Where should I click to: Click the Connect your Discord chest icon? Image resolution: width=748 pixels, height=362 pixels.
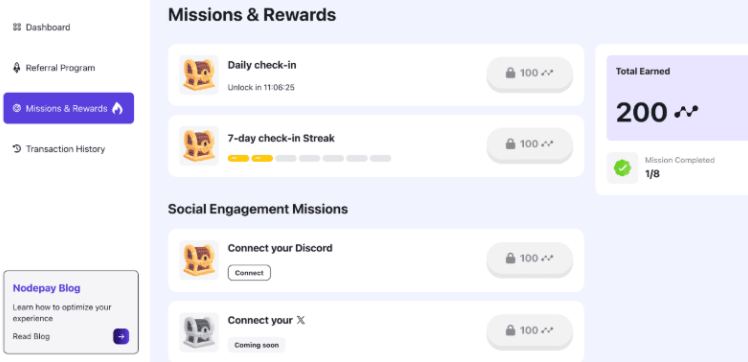coord(199,260)
